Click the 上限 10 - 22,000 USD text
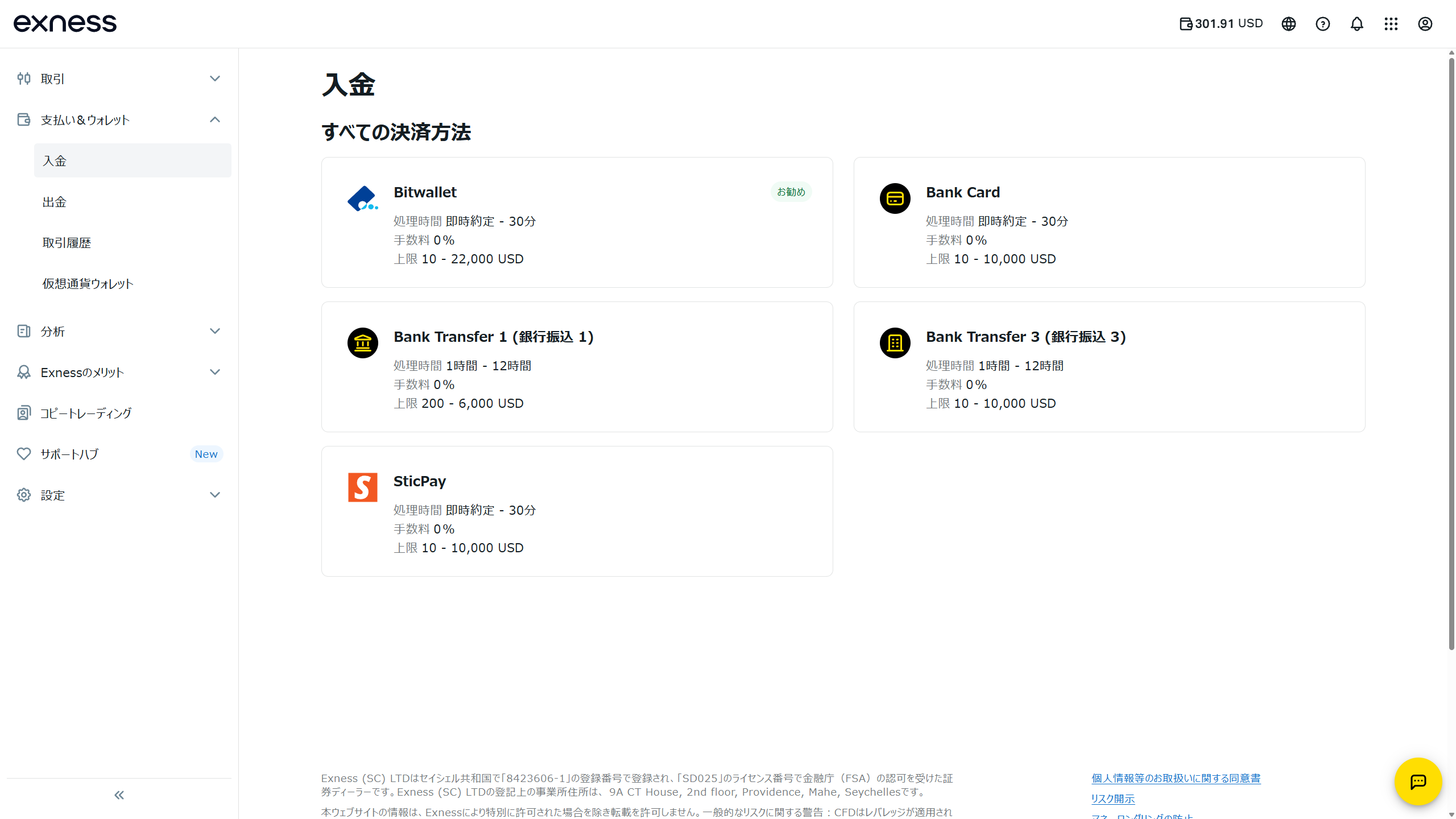The height and width of the screenshot is (819, 1456). pyautogui.click(x=458, y=259)
